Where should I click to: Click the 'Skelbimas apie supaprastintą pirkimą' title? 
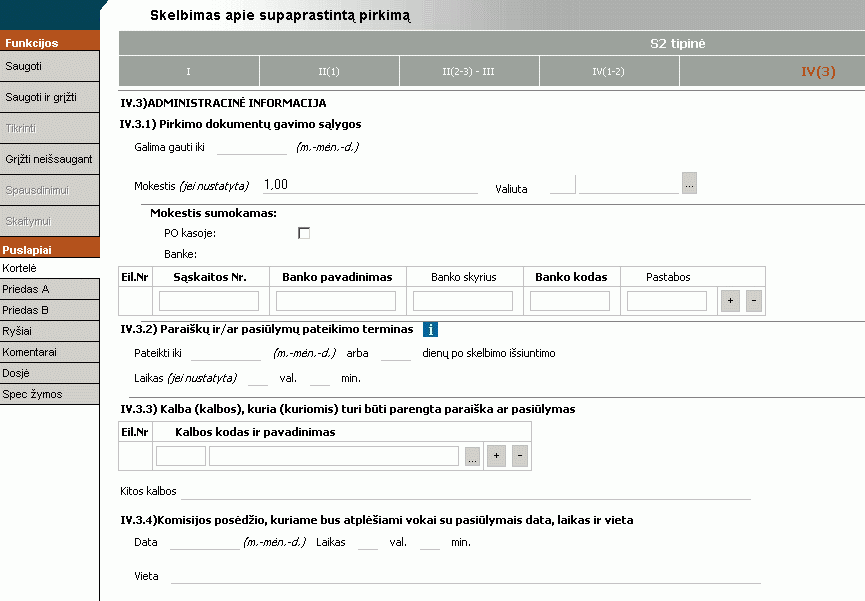click(280, 15)
